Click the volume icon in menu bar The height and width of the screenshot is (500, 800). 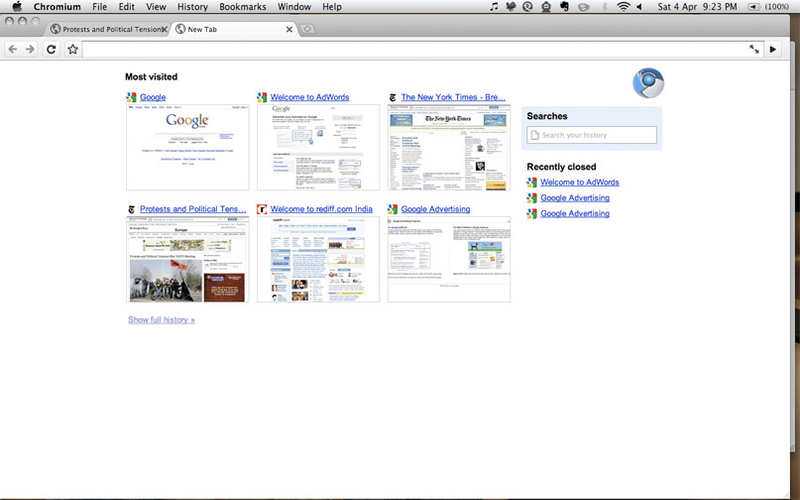[639, 7]
